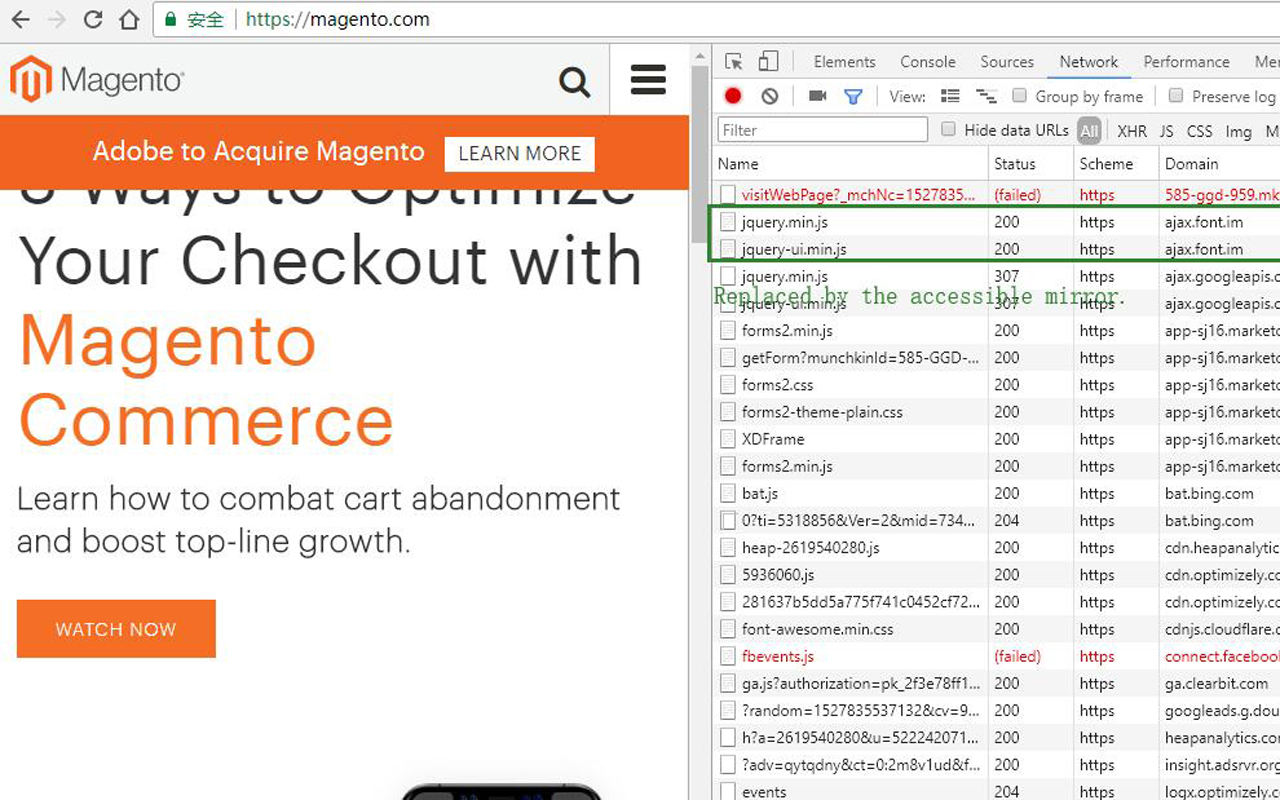
Task: Show the overview waterfall view icon
Action: pos(986,96)
